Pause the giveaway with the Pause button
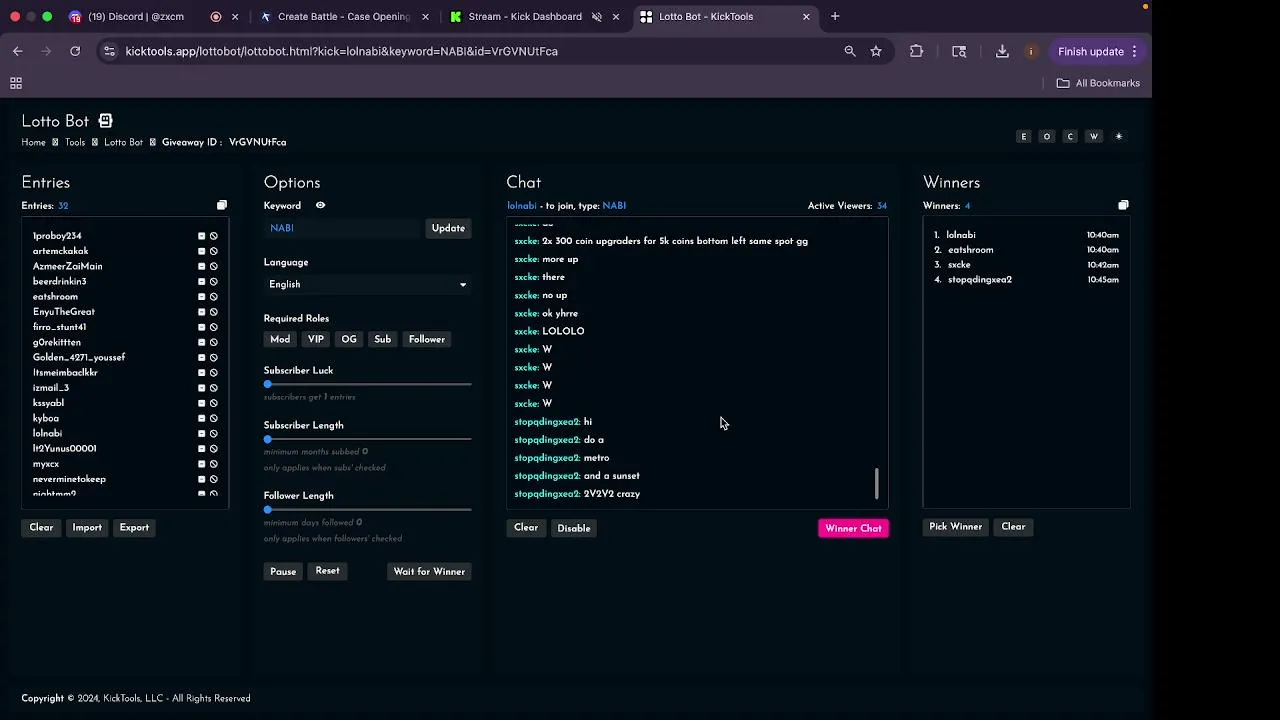This screenshot has height=720, width=1280. [283, 571]
